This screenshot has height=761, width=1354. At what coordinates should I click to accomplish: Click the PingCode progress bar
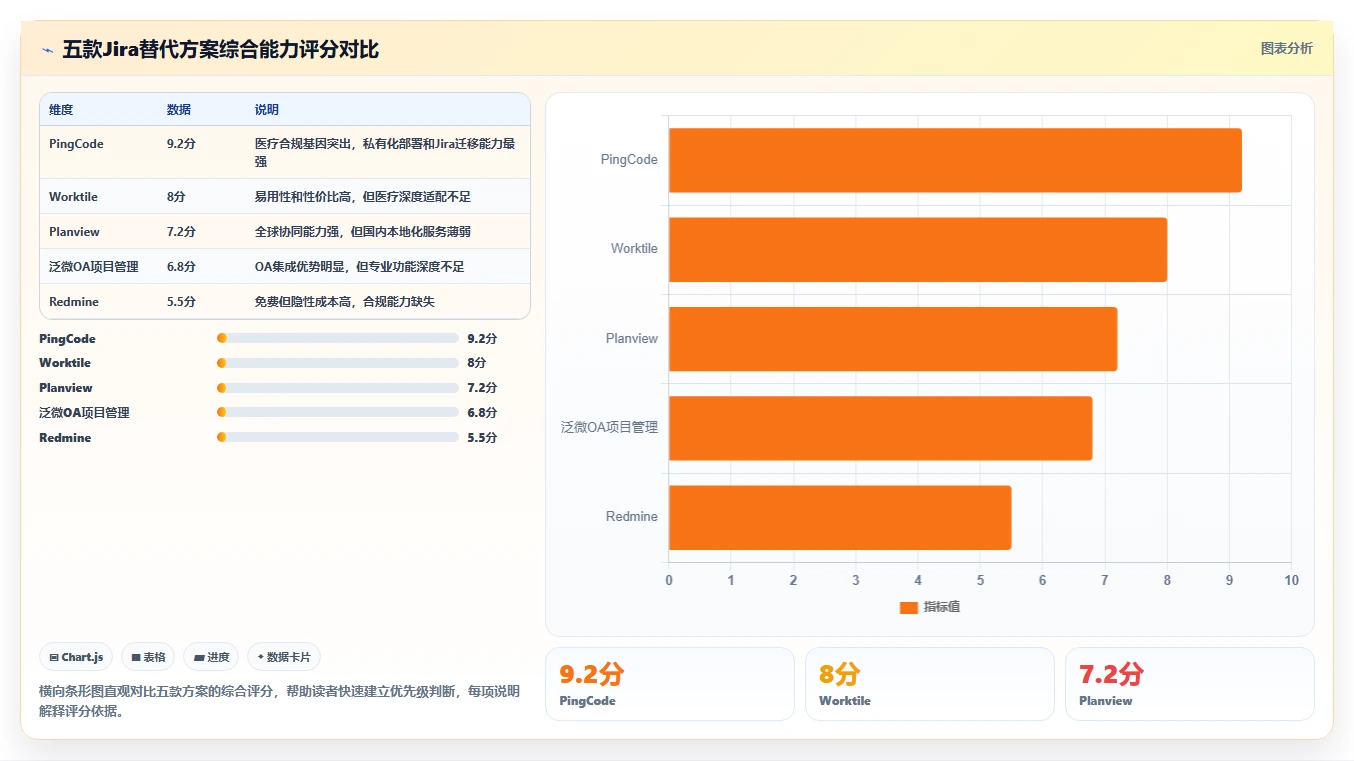pyautogui.click(x=337, y=338)
